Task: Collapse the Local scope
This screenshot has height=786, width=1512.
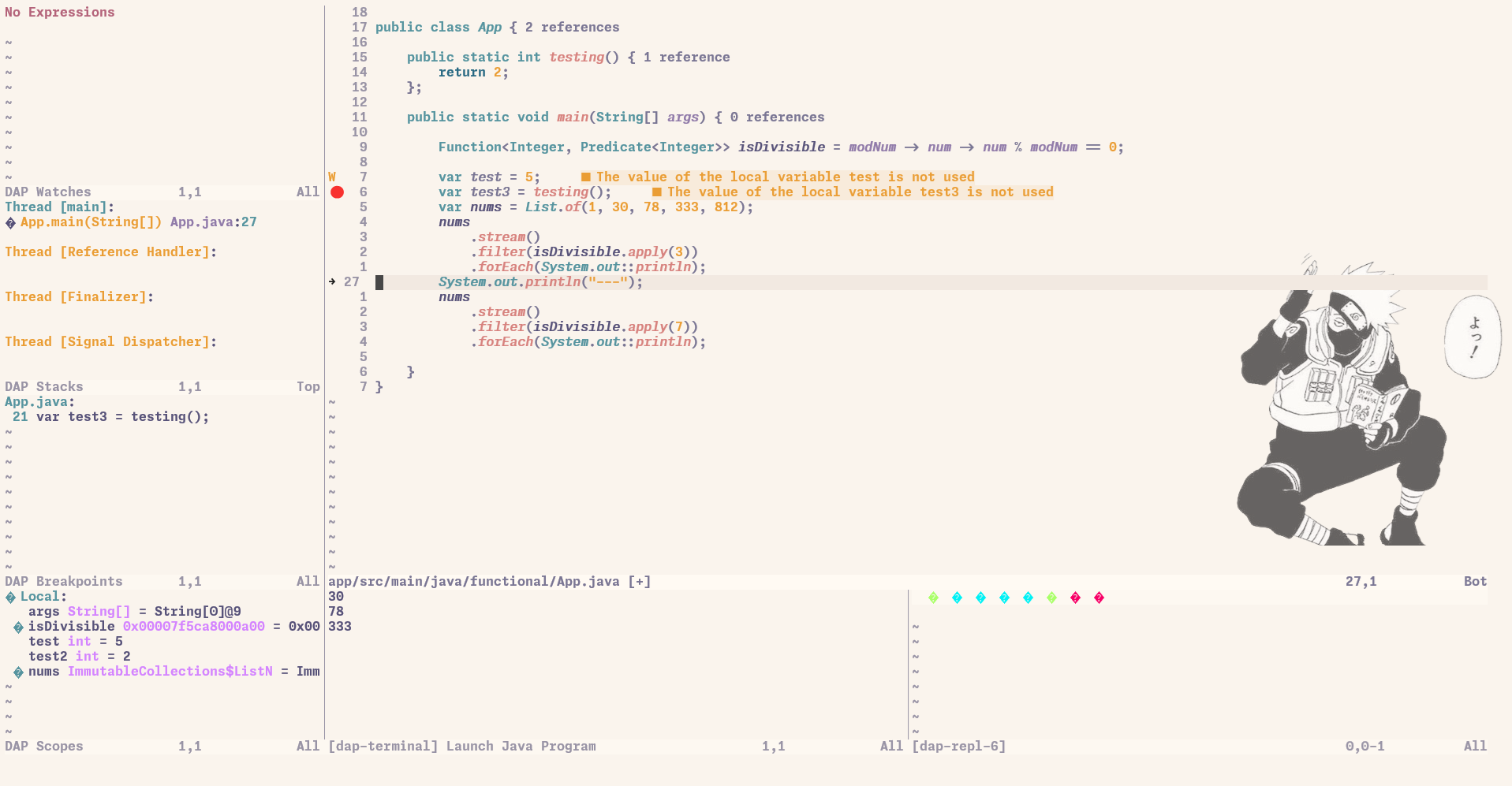Action: pos(10,597)
